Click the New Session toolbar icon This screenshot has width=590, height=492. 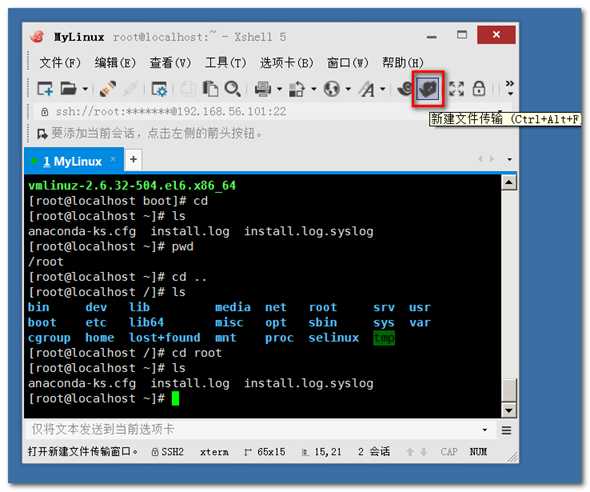tap(45, 89)
